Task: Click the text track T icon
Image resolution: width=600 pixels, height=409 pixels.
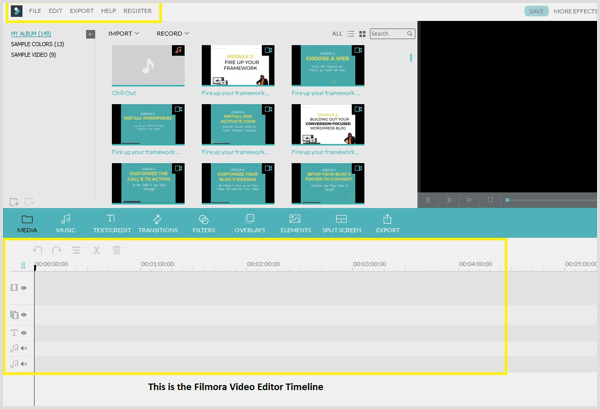Action: (14, 332)
